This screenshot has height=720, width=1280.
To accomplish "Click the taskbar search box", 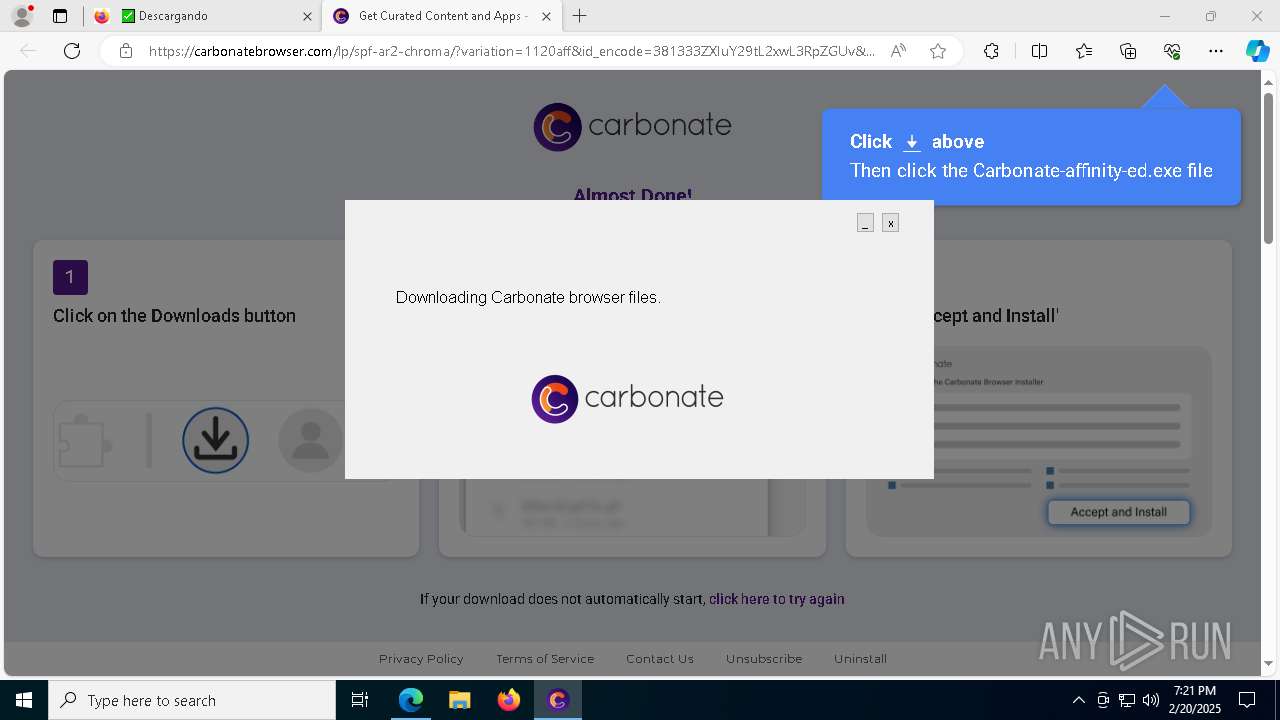I will tap(192, 700).
